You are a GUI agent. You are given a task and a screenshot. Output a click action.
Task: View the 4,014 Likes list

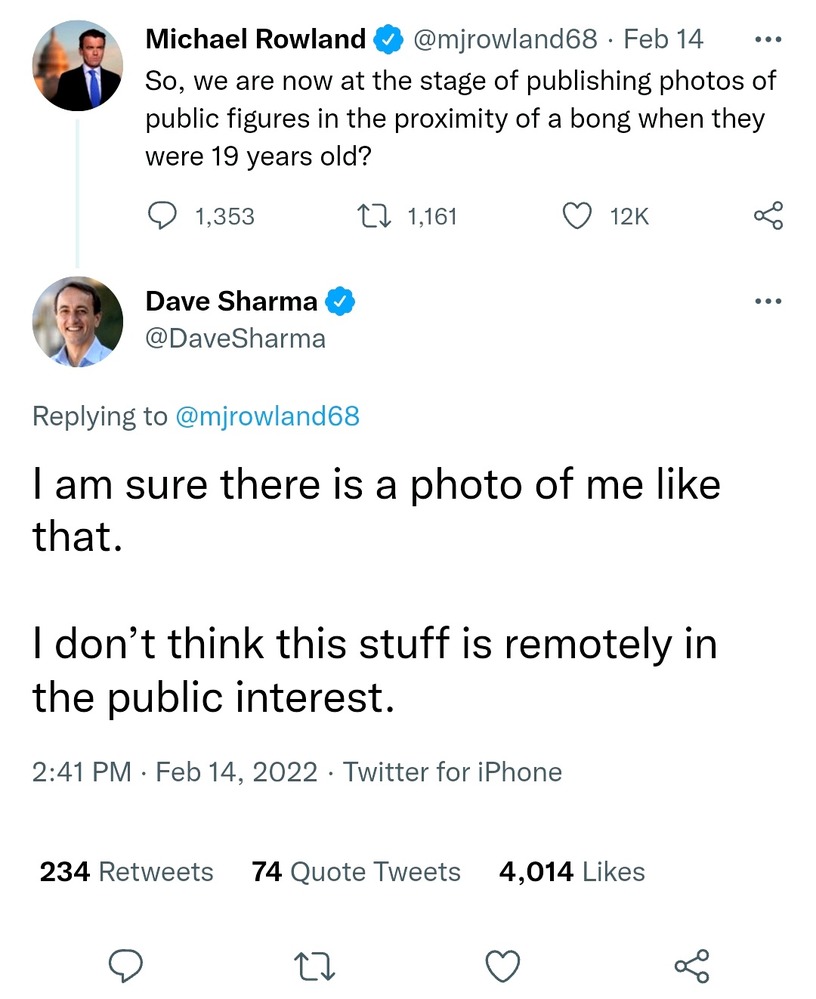pyautogui.click(x=571, y=872)
